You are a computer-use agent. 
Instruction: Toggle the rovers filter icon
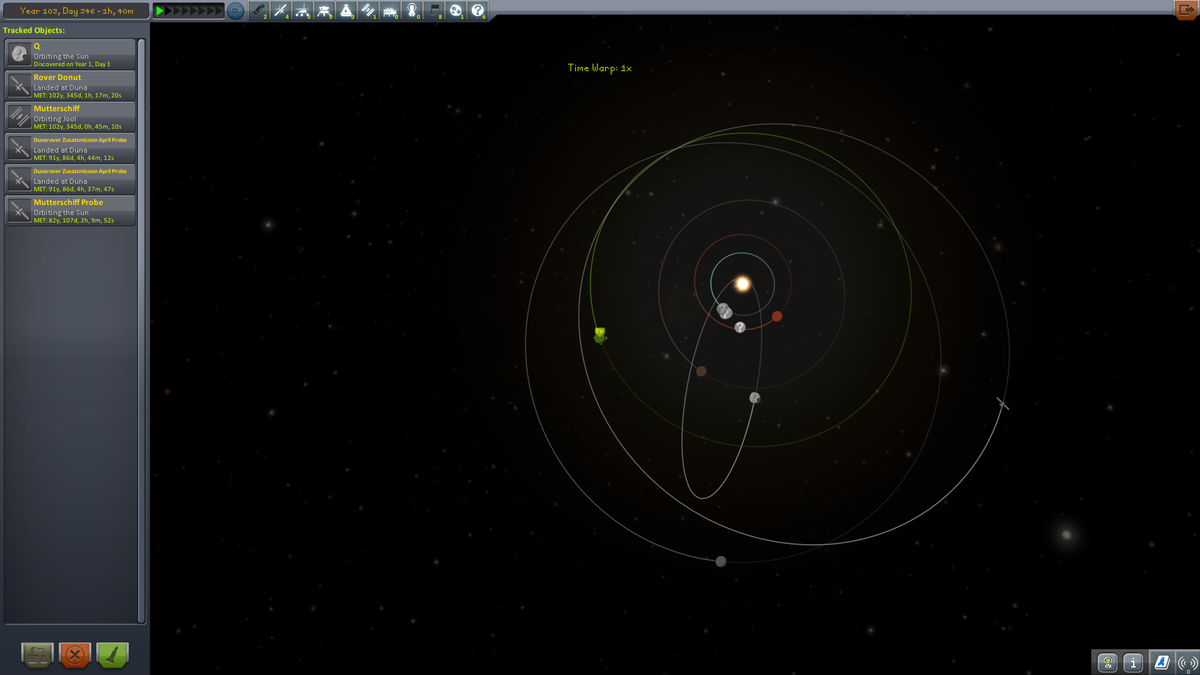point(302,10)
